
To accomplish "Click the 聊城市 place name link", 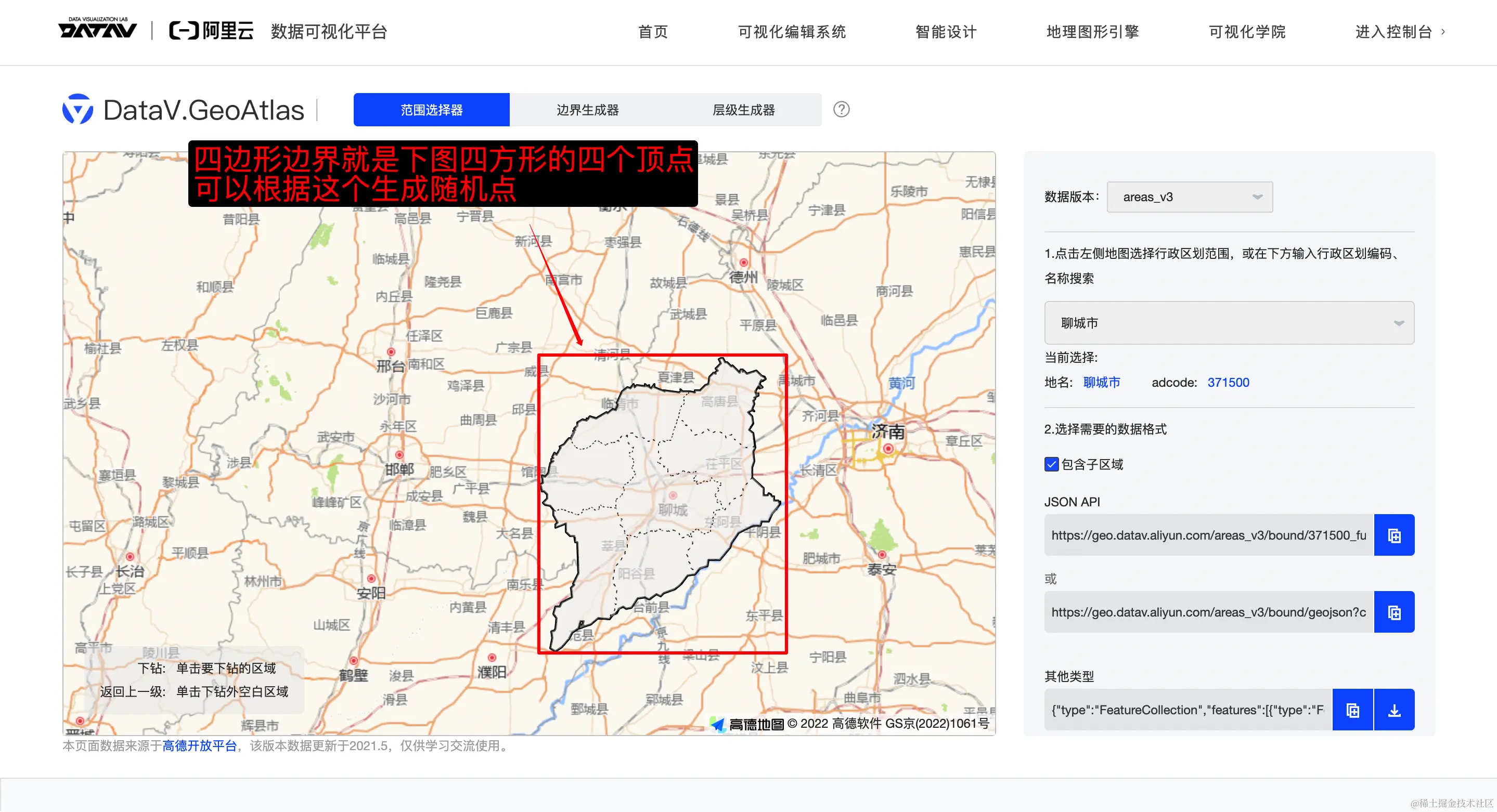I will coord(1101,382).
